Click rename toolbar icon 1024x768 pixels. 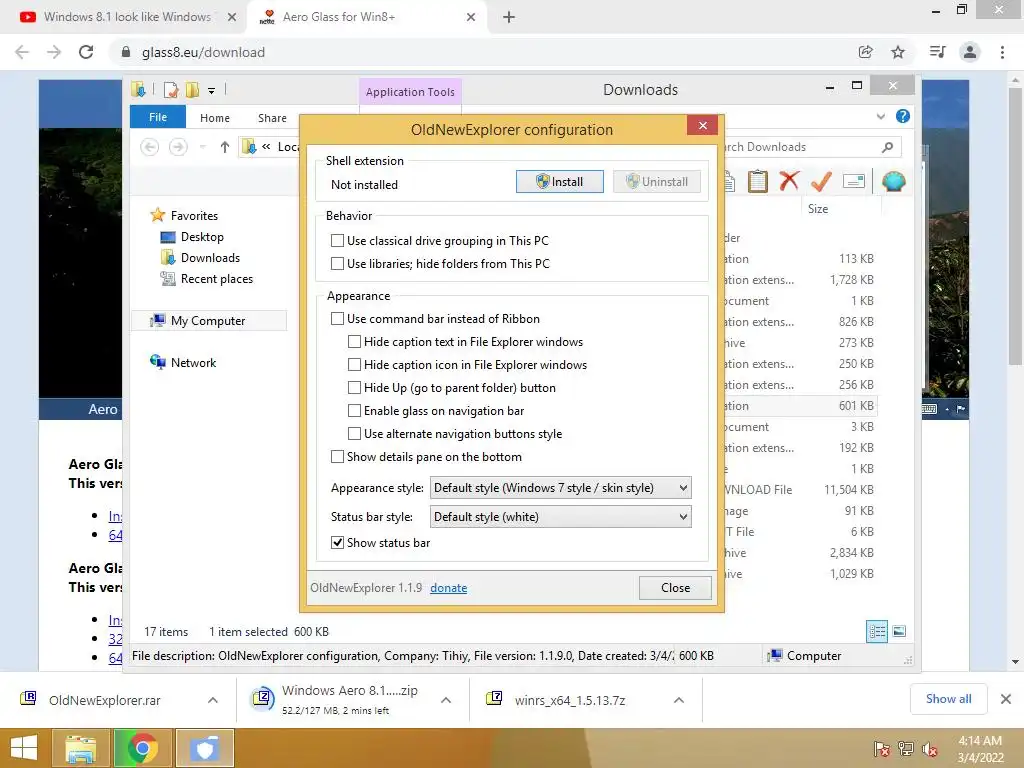click(854, 181)
